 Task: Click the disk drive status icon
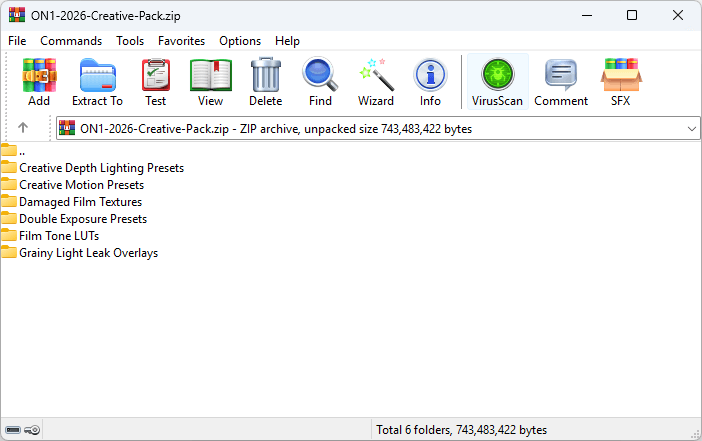pos(13,430)
